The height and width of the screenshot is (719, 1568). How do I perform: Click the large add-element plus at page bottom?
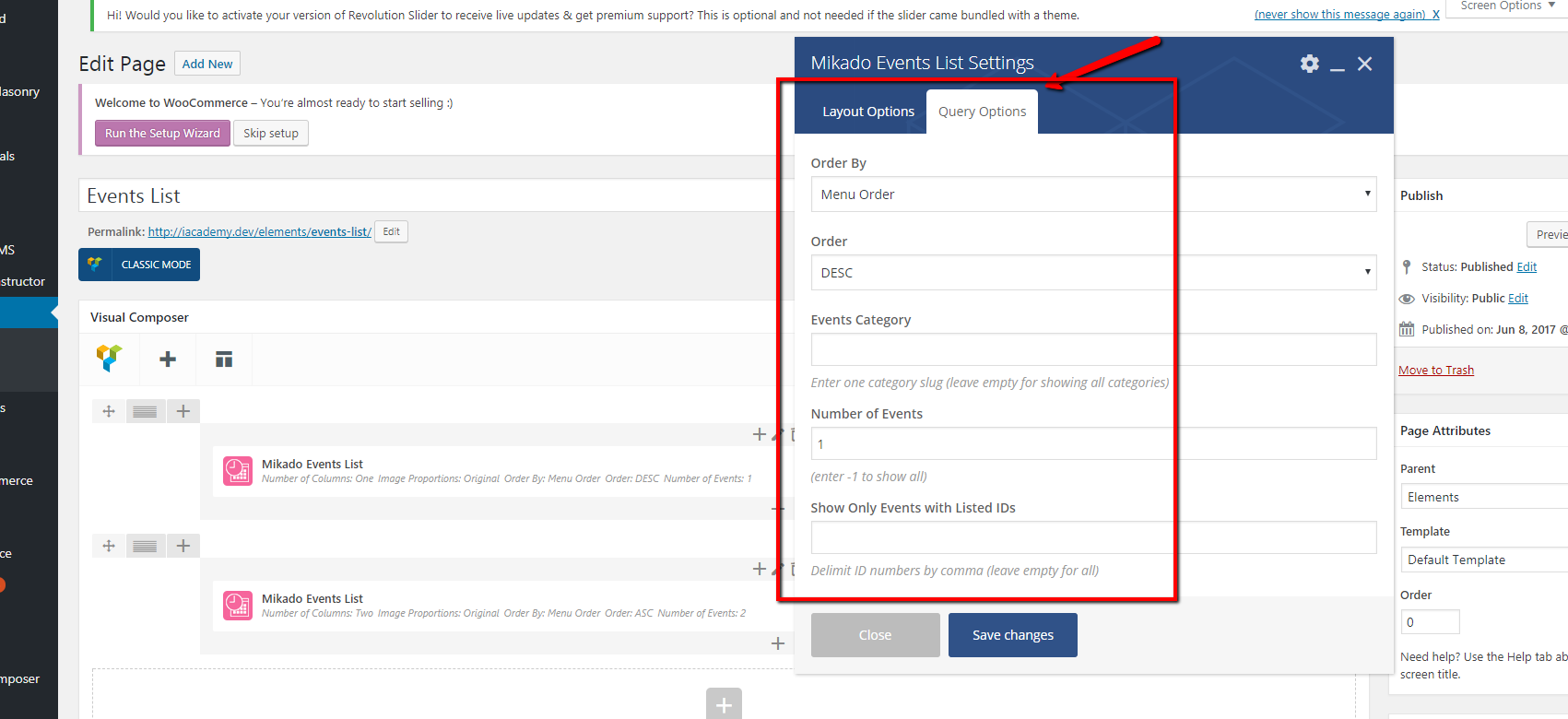(724, 705)
